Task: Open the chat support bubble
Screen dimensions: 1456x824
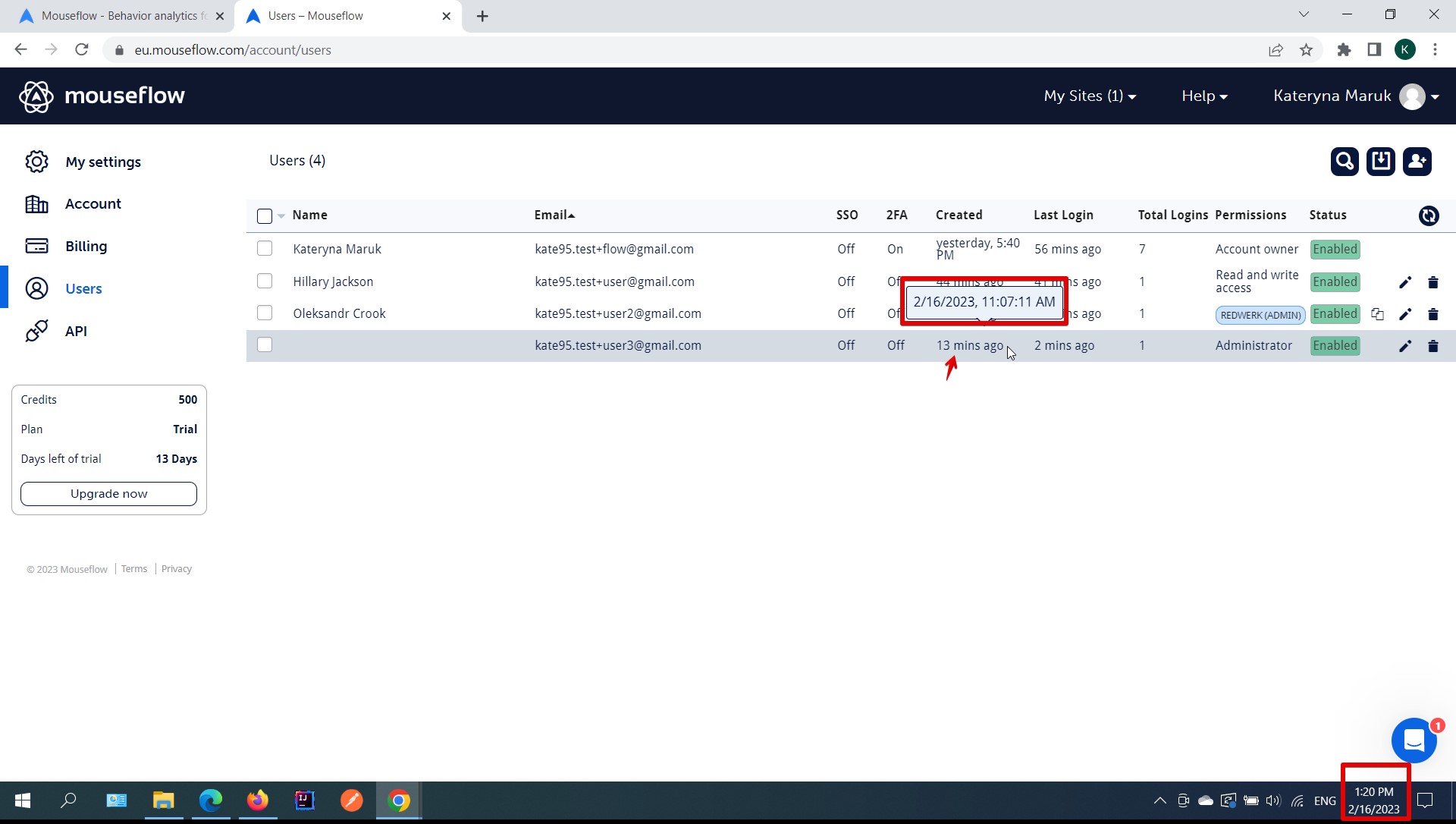Action: click(x=1414, y=741)
